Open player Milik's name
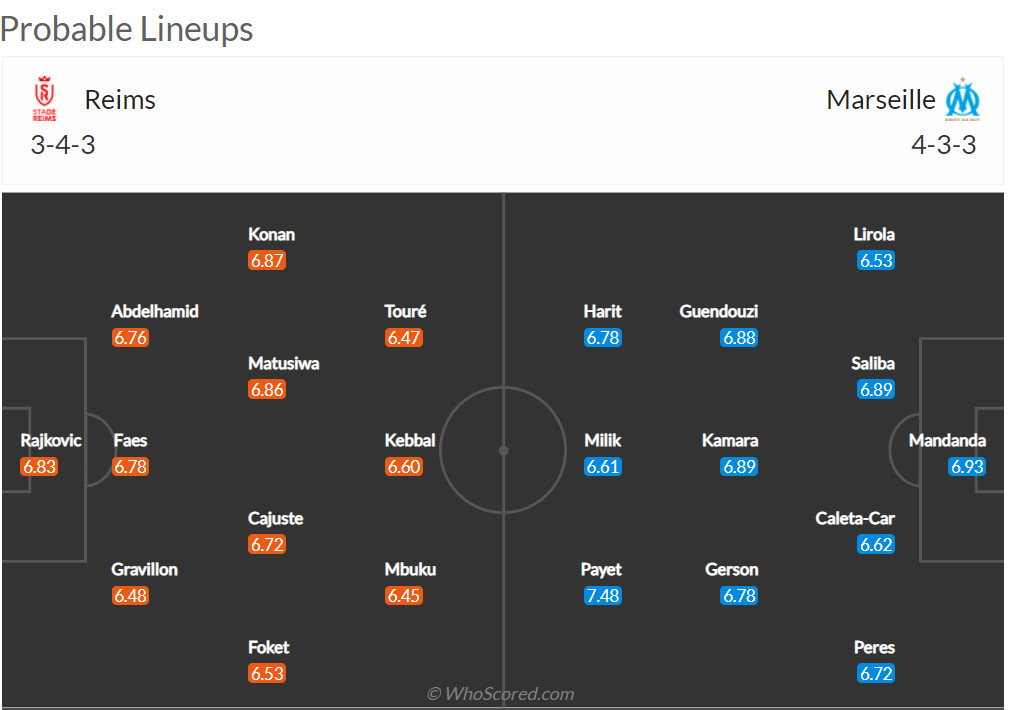Viewport: 1011px width, 710px height. pyautogui.click(x=602, y=441)
